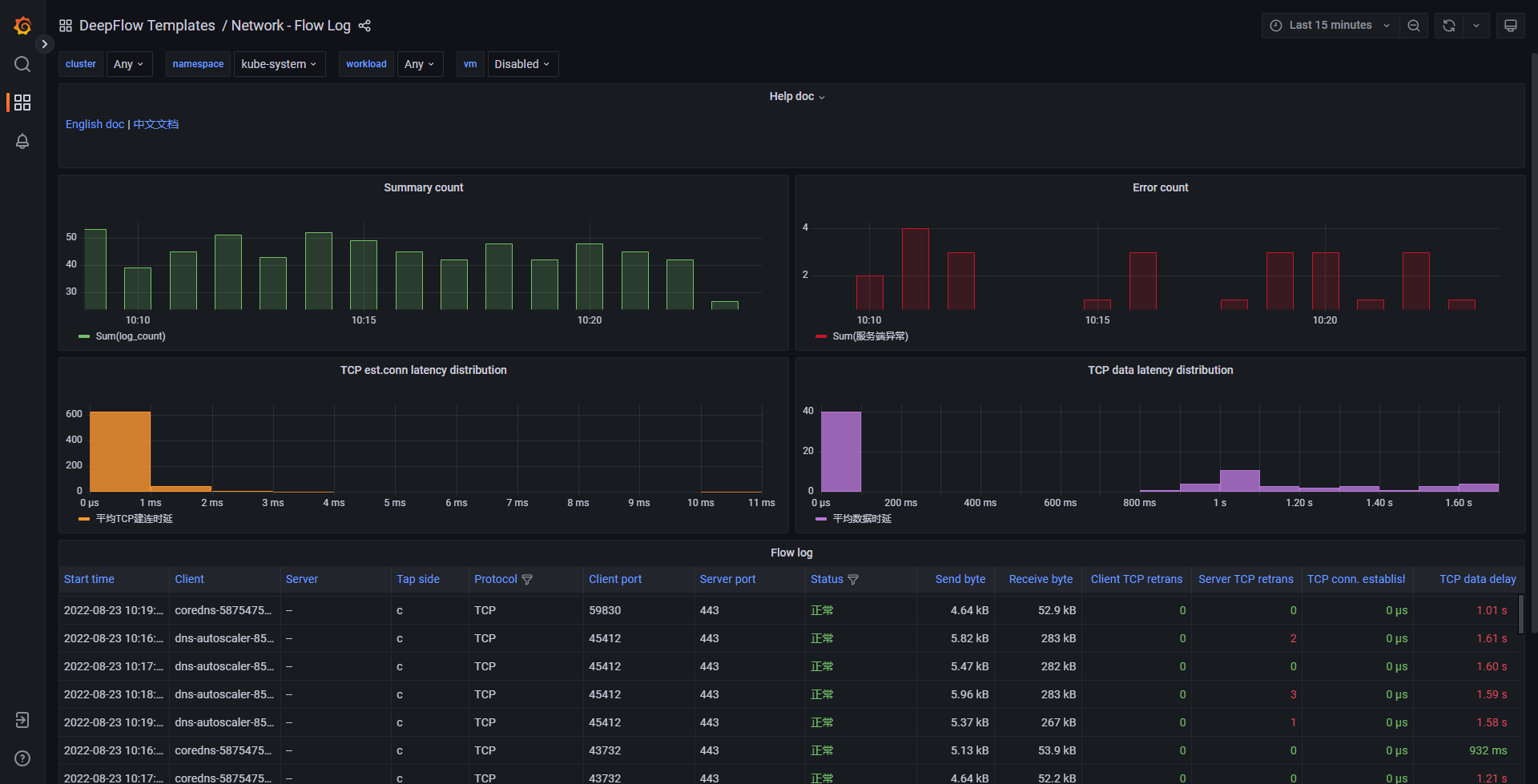
Task: Refresh the dashboard with the refresh icon
Action: (x=1447, y=25)
